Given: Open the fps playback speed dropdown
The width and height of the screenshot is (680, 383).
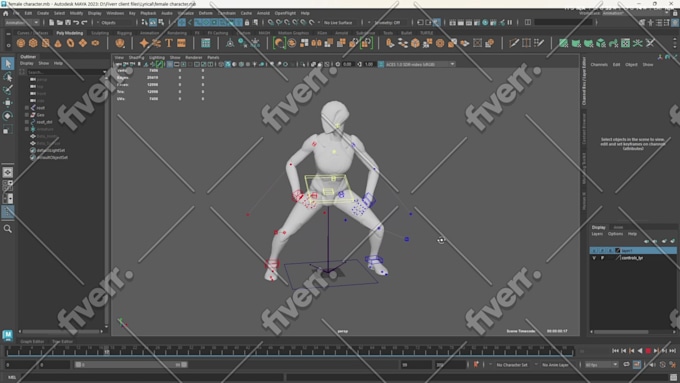Looking at the screenshot, I should (x=601, y=365).
